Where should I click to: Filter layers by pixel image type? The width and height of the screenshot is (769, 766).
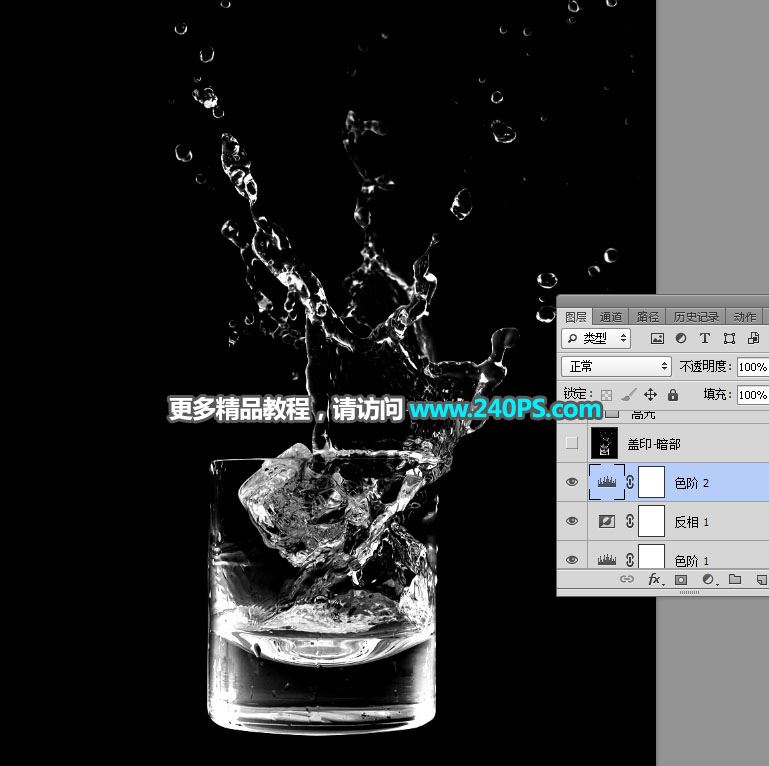click(657, 339)
